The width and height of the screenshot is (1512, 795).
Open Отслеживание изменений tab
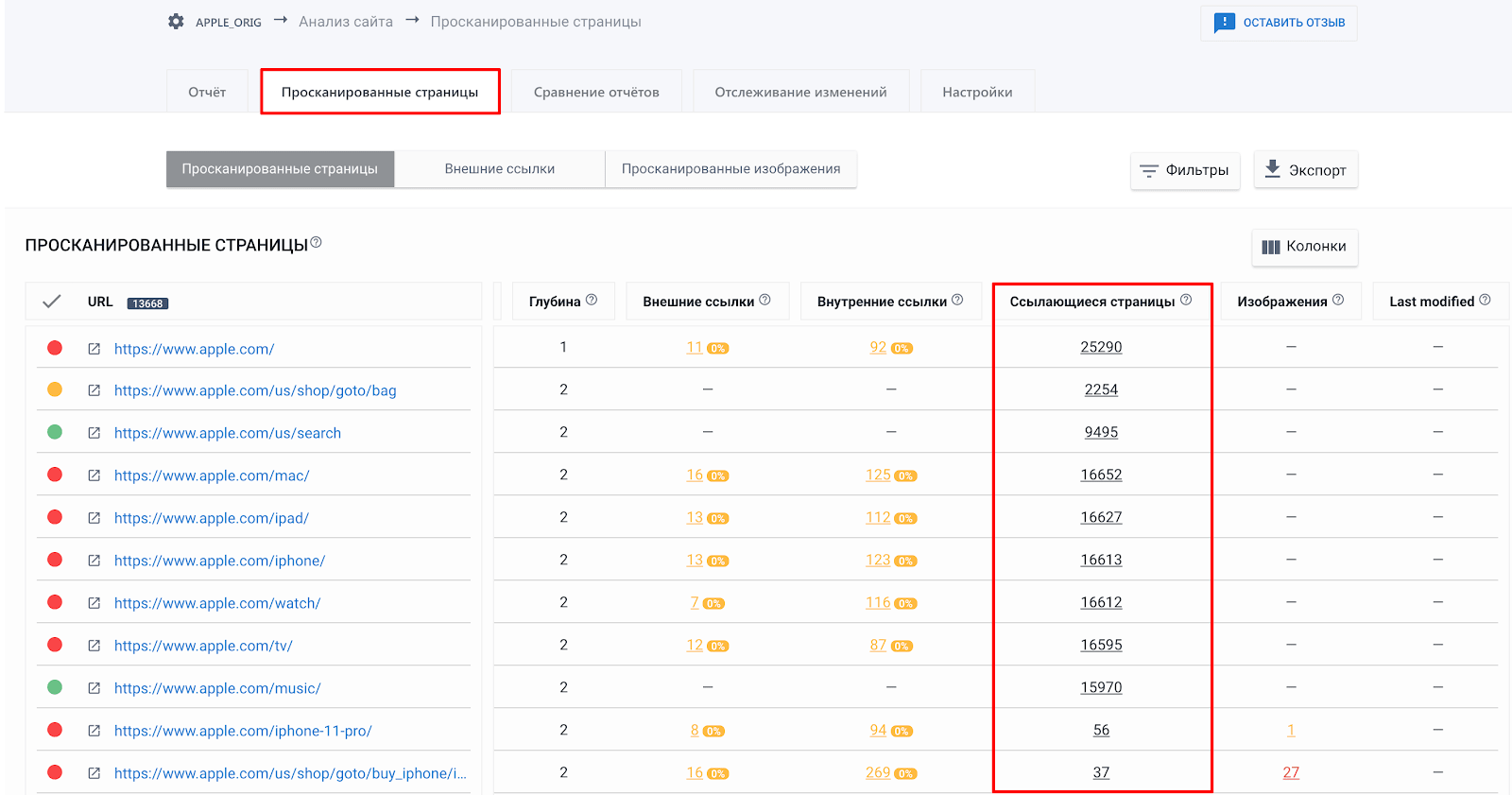click(x=800, y=92)
